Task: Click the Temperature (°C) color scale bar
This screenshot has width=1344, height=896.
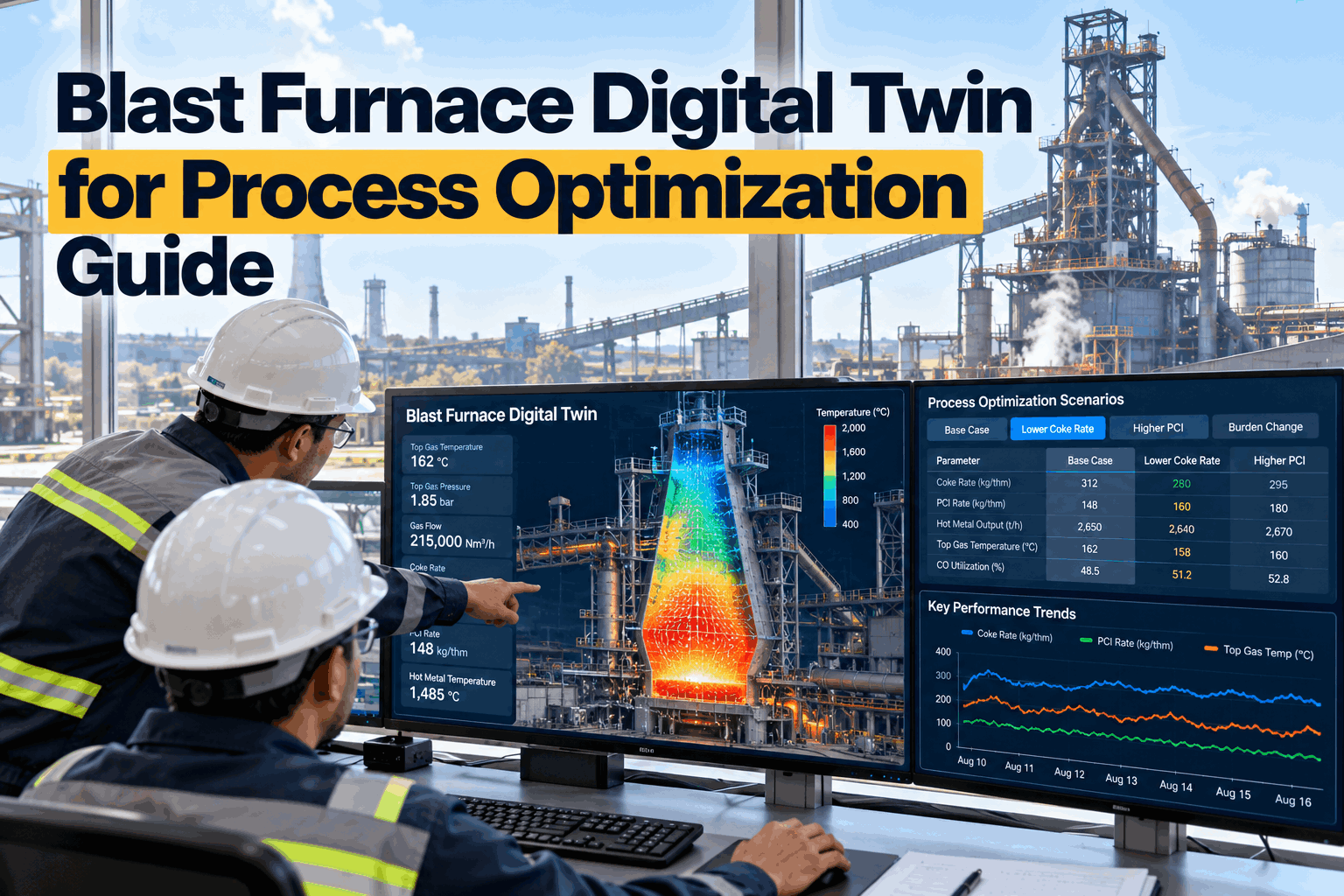Action: click(x=829, y=475)
